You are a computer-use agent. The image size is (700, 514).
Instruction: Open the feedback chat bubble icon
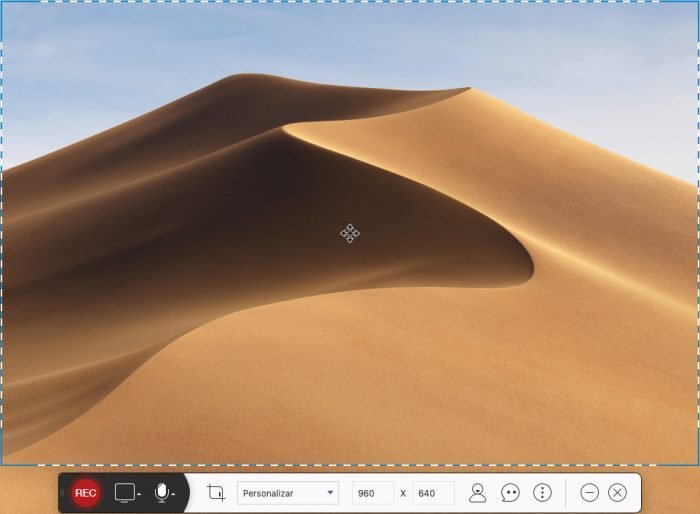(x=510, y=493)
